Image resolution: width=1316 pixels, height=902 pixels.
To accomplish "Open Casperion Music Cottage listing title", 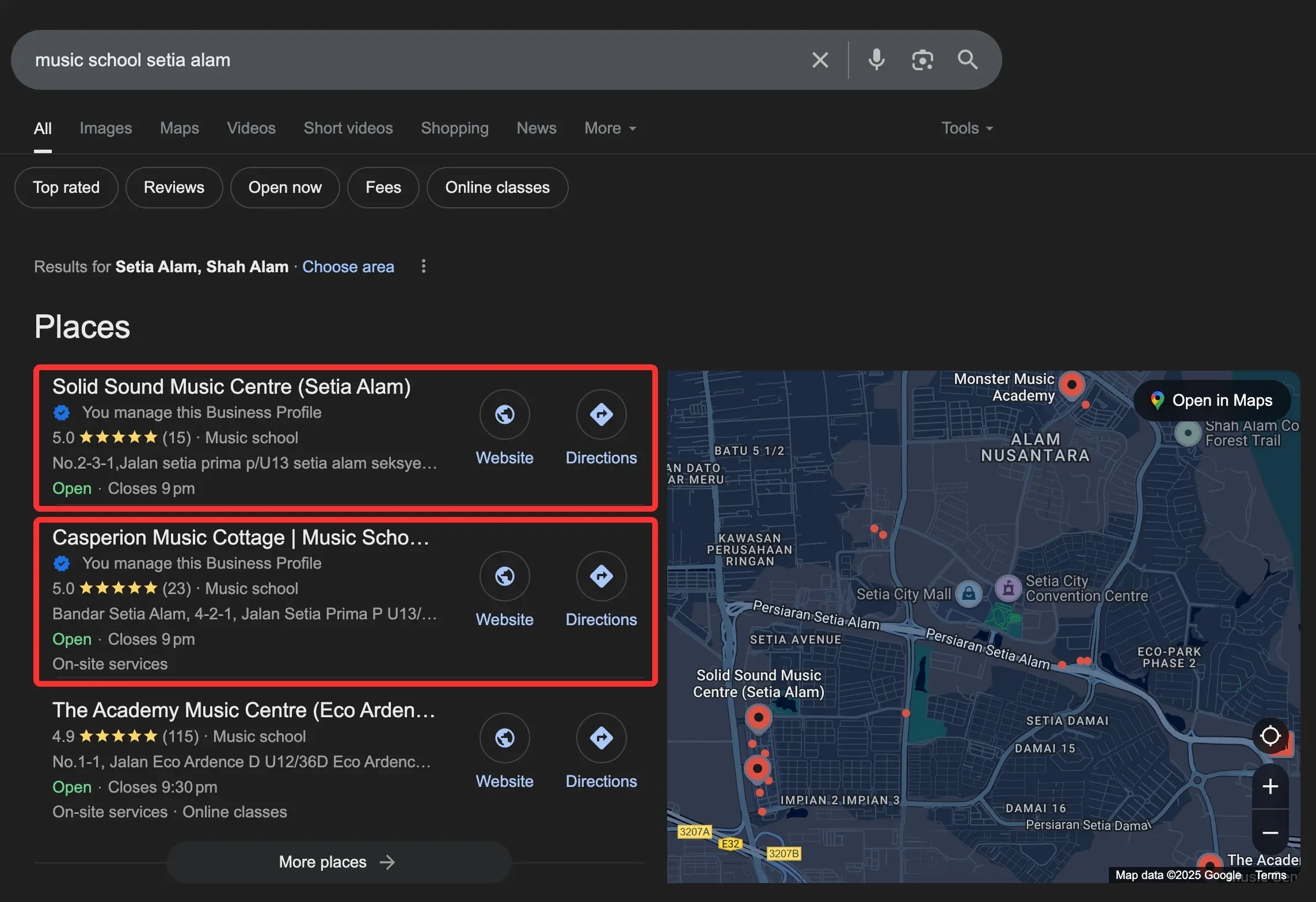I will [x=241, y=538].
